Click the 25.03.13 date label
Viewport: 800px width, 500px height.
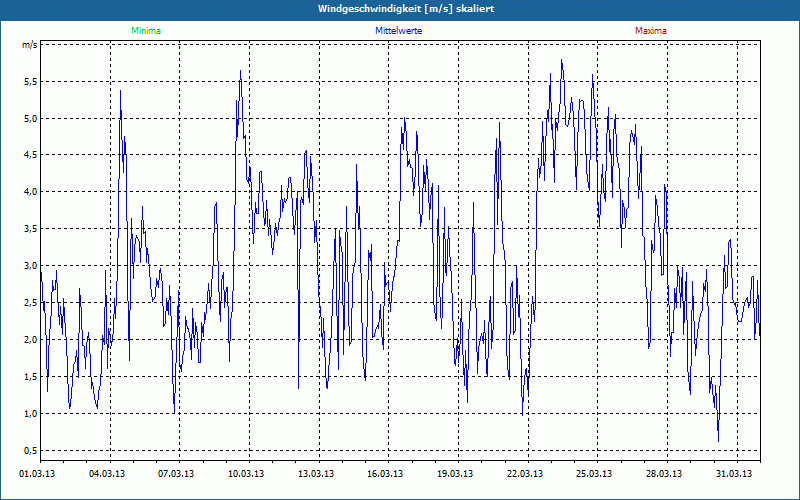click(594, 473)
